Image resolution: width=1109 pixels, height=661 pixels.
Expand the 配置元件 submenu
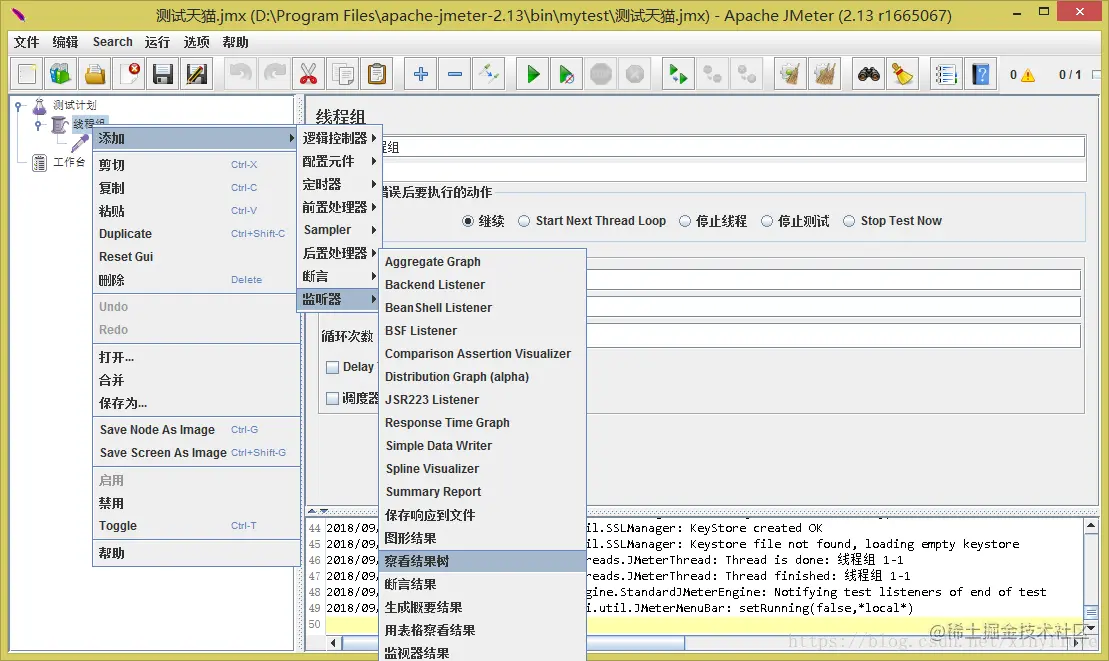pyautogui.click(x=339, y=161)
